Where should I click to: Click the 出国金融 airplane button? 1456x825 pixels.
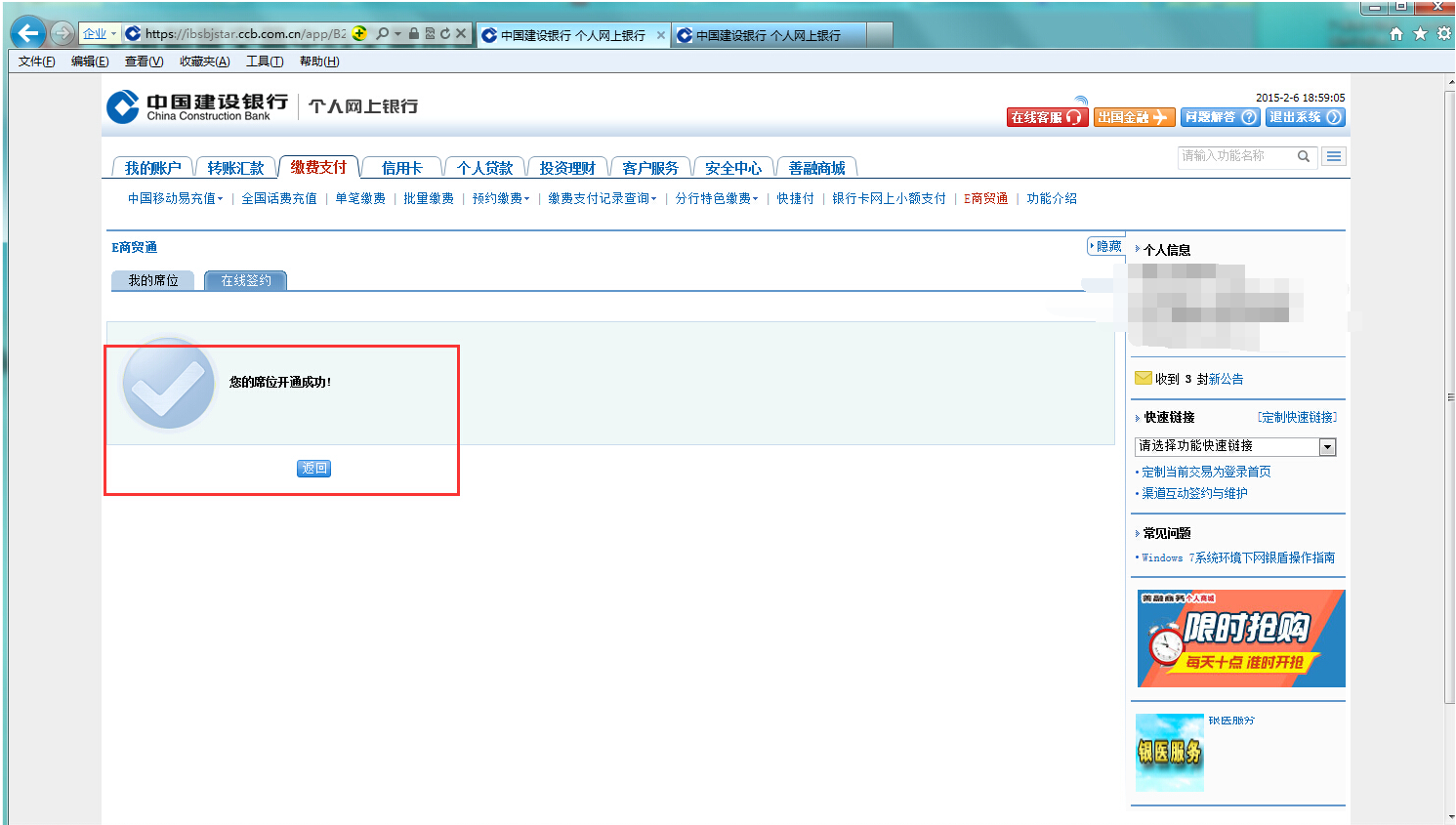1133,117
